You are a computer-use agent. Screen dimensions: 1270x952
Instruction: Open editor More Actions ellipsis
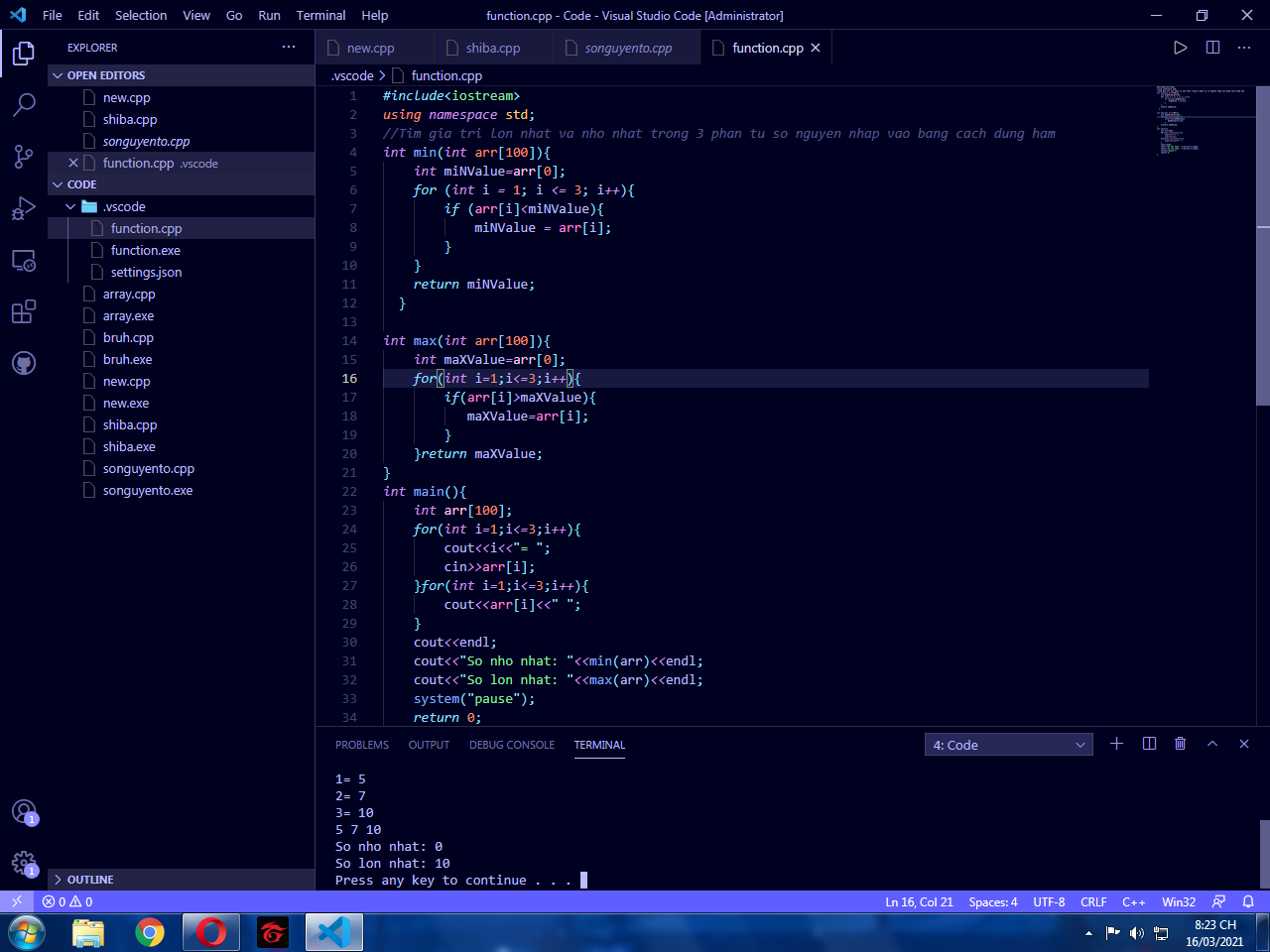click(1244, 48)
